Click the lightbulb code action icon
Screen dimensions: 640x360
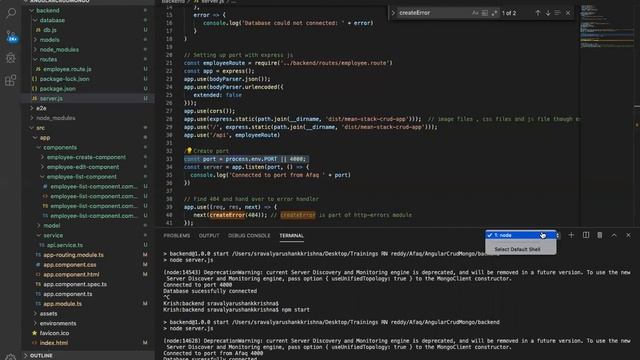189,151
